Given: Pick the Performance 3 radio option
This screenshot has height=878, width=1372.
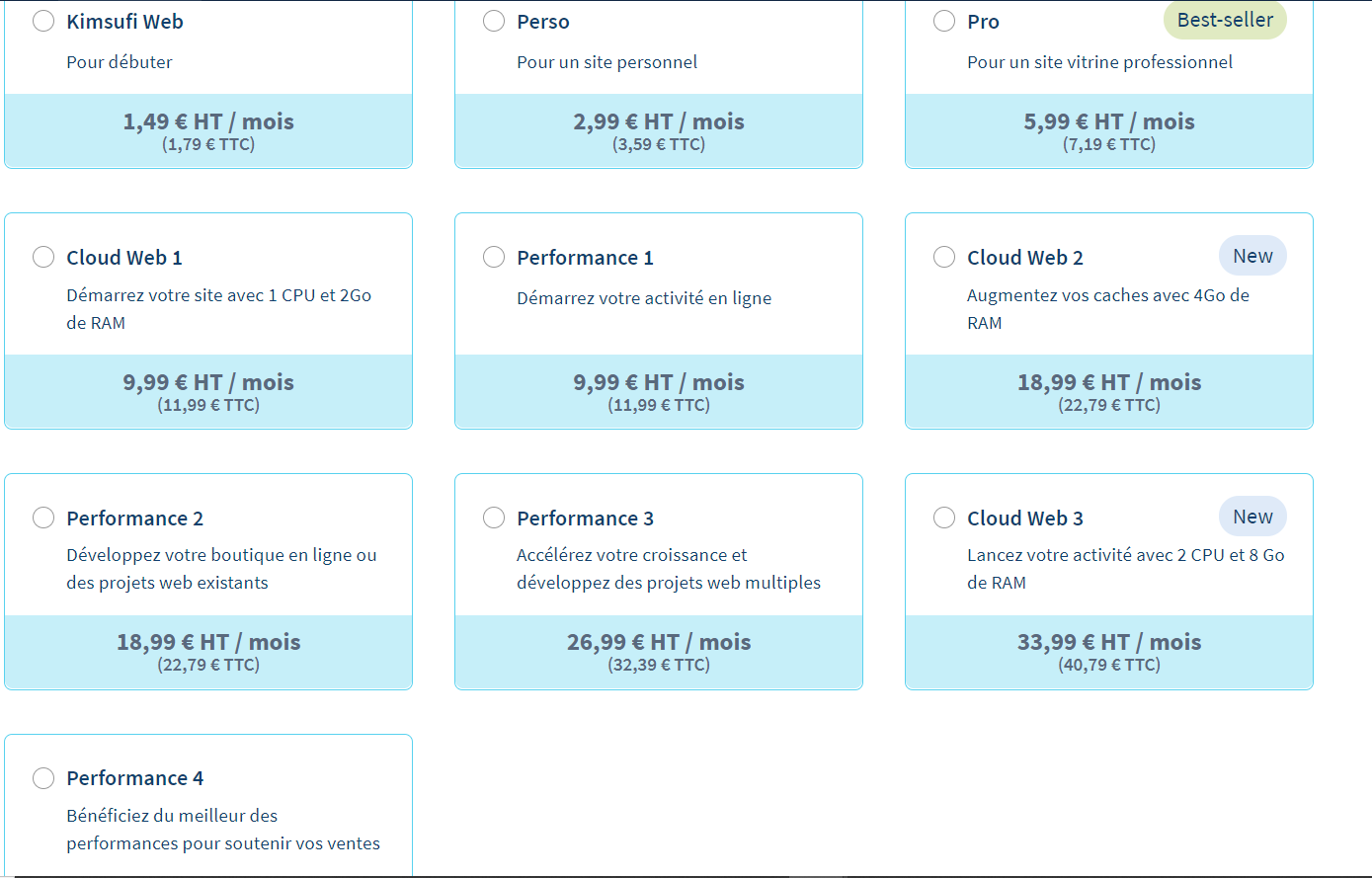Looking at the screenshot, I should [x=494, y=519].
